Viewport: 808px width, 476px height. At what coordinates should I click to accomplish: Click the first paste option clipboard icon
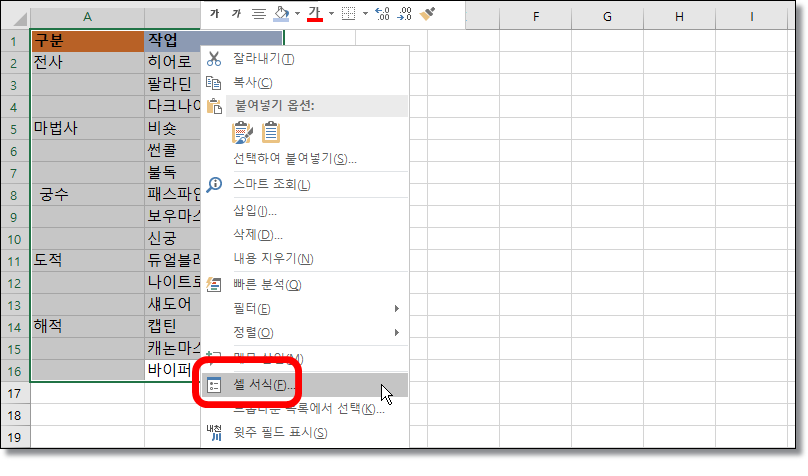(x=242, y=132)
